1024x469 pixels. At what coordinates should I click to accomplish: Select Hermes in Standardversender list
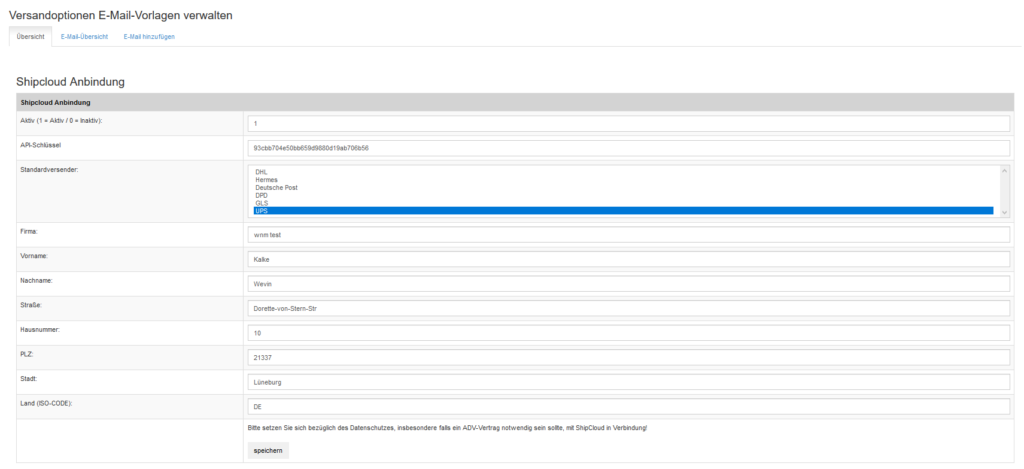tap(623, 180)
